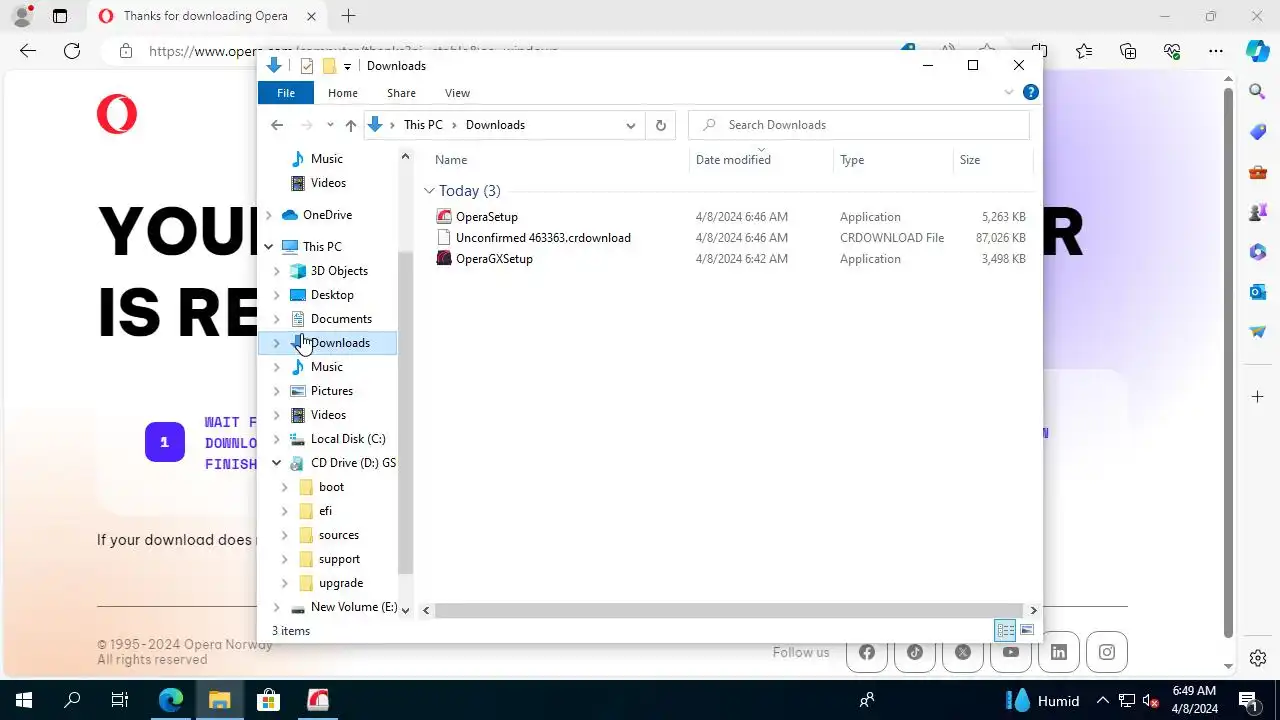Click navigation pane vertical scrollbar
Viewport: 1280px width, 720px height.
(405, 410)
